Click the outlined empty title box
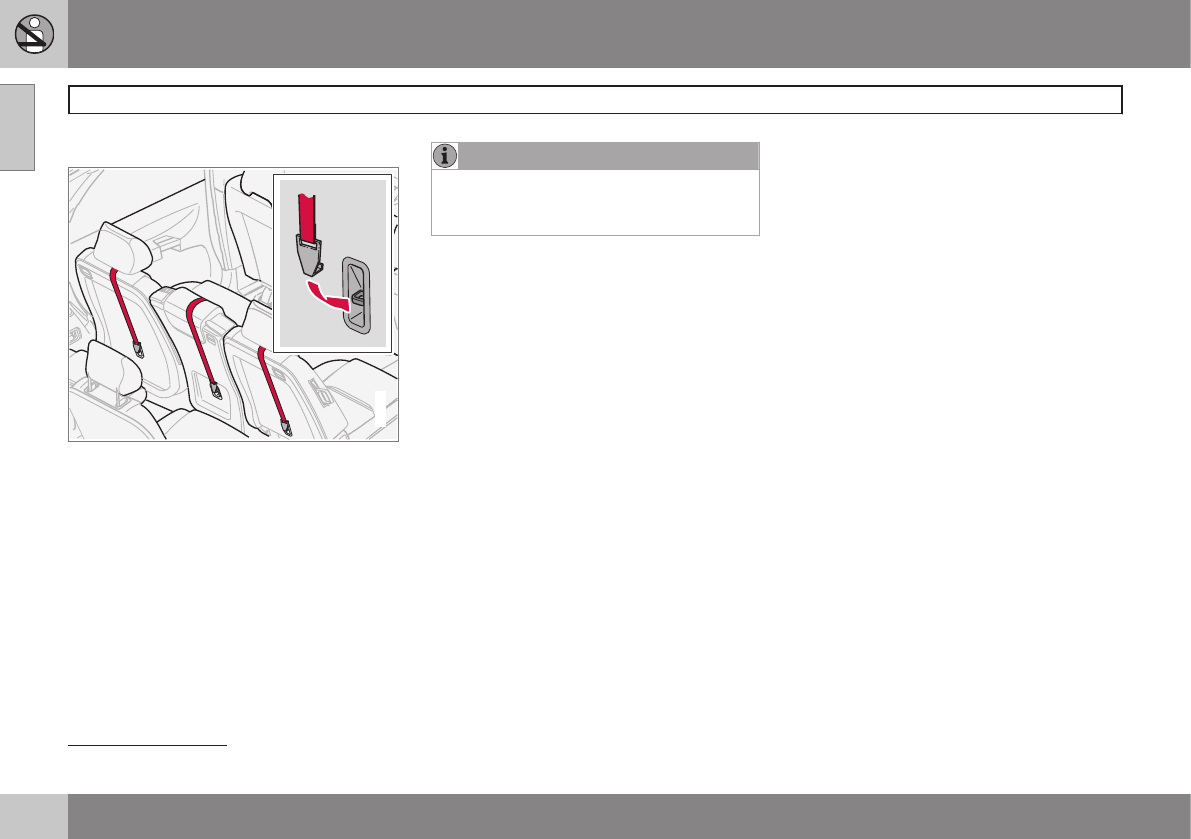Viewport: 1191px width, 839px height. point(595,100)
